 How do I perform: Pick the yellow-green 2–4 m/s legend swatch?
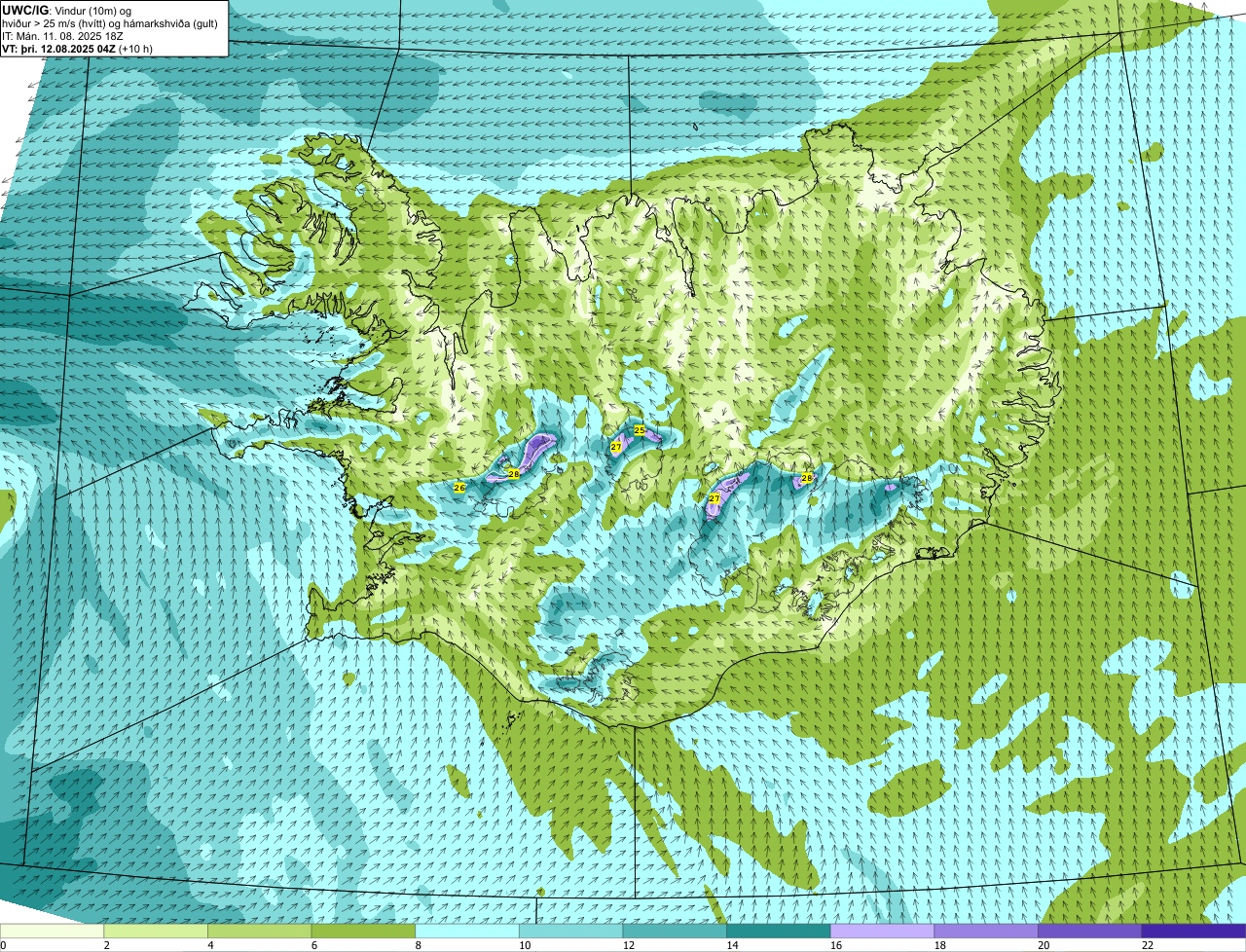pyautogui.click(x=156, y=931)
